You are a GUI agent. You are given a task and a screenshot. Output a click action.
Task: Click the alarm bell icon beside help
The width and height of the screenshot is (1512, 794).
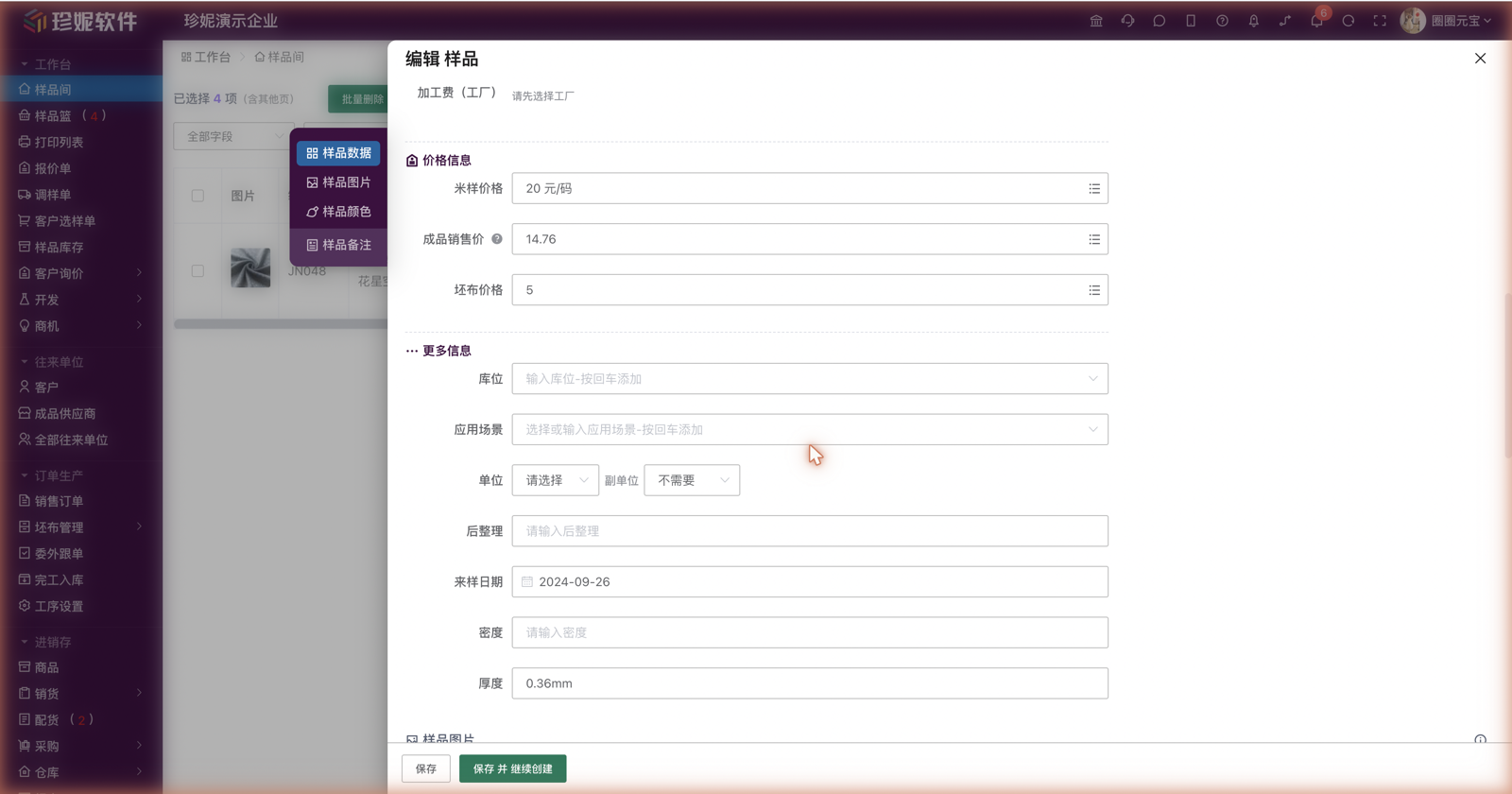(x=1254, y=21)
